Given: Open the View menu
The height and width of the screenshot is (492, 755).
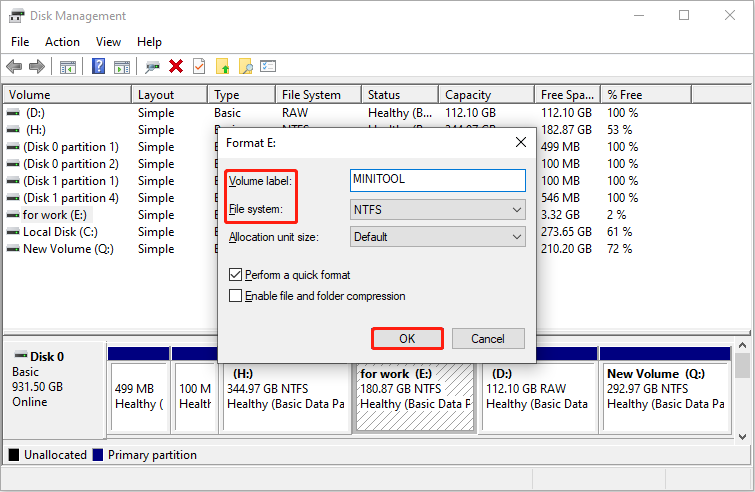Looking at the screenshot, I should click(108, 42).
